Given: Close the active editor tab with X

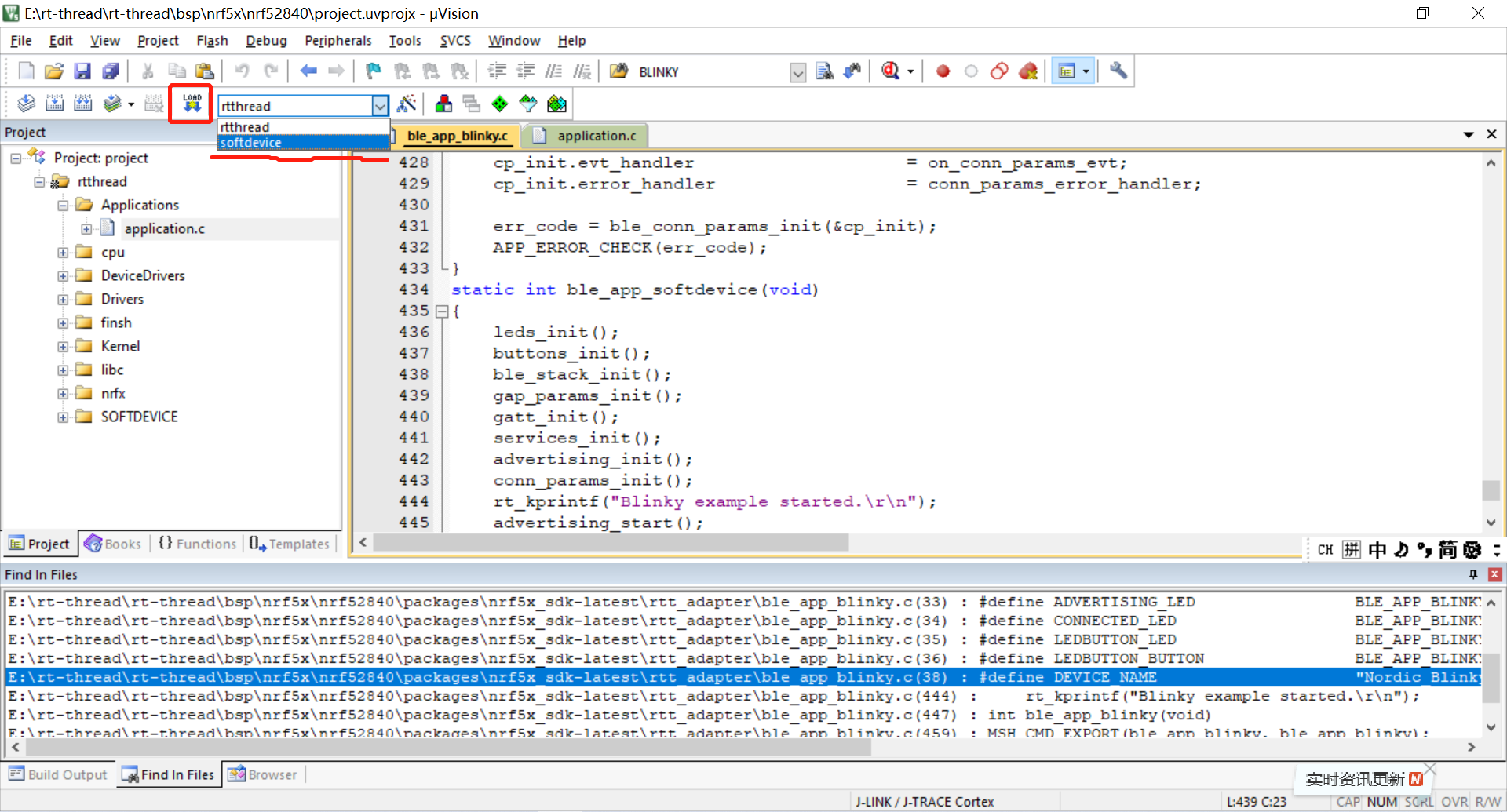Looking at the screenshot, I should coord(1492,135).
